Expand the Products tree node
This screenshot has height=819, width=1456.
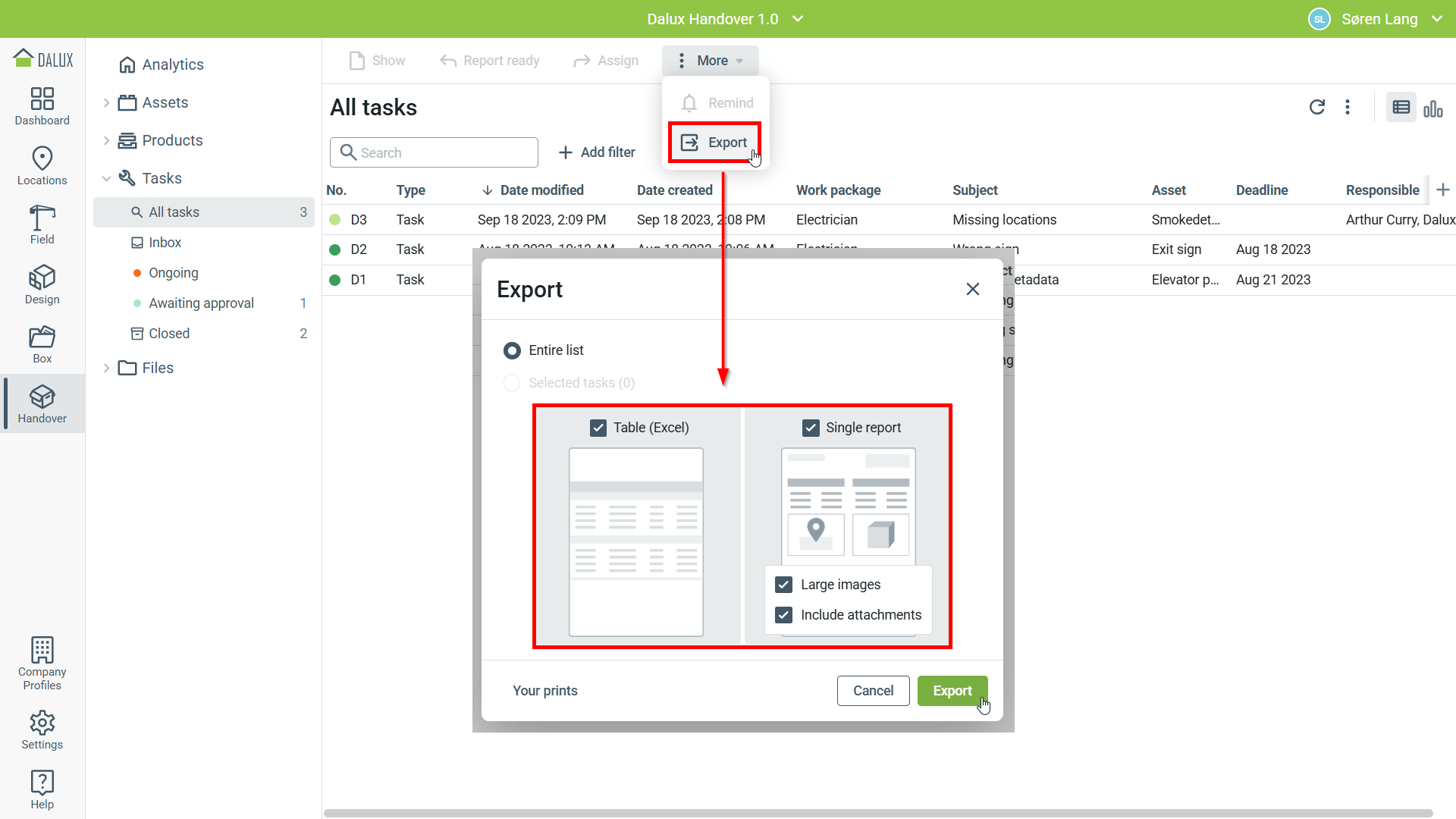click(106, 140)
